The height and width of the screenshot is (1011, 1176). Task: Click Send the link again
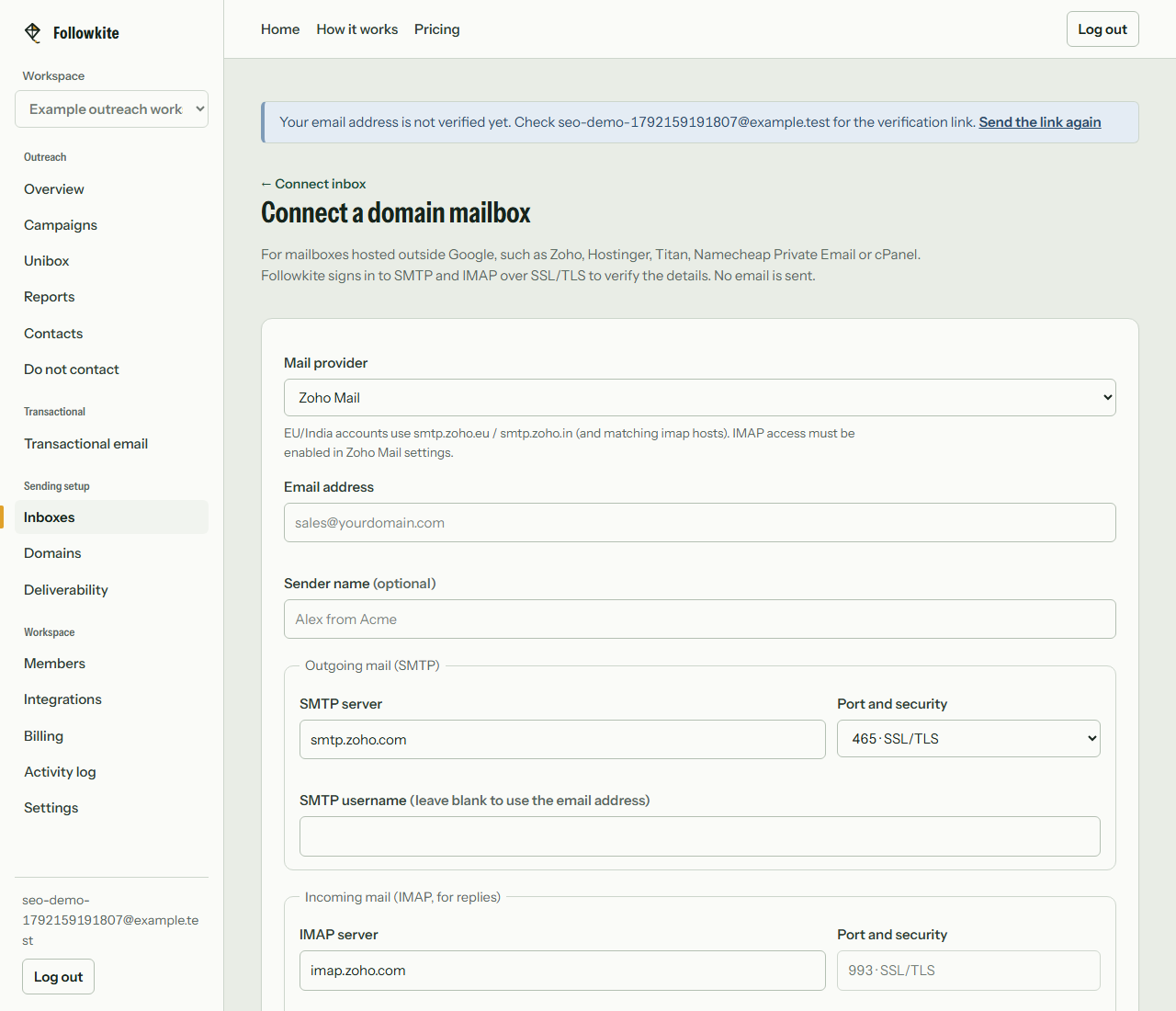click(x=1040, y=122)
